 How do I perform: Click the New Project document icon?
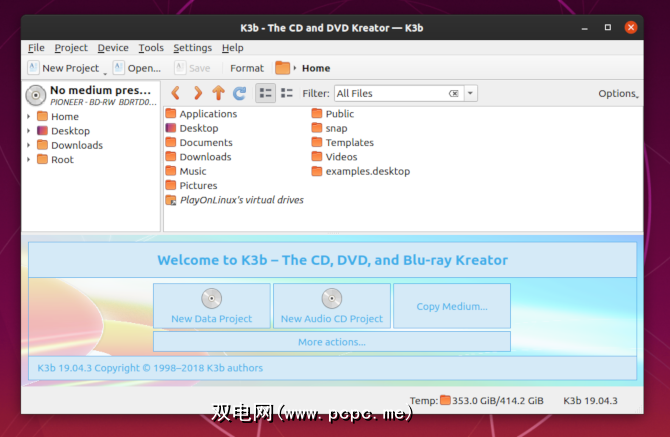33,68
